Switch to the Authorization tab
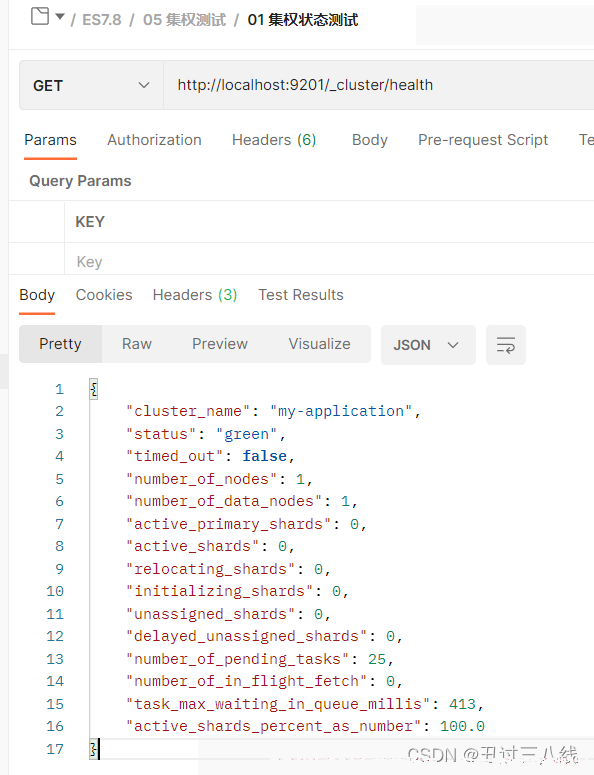 [x=154, y=140]
